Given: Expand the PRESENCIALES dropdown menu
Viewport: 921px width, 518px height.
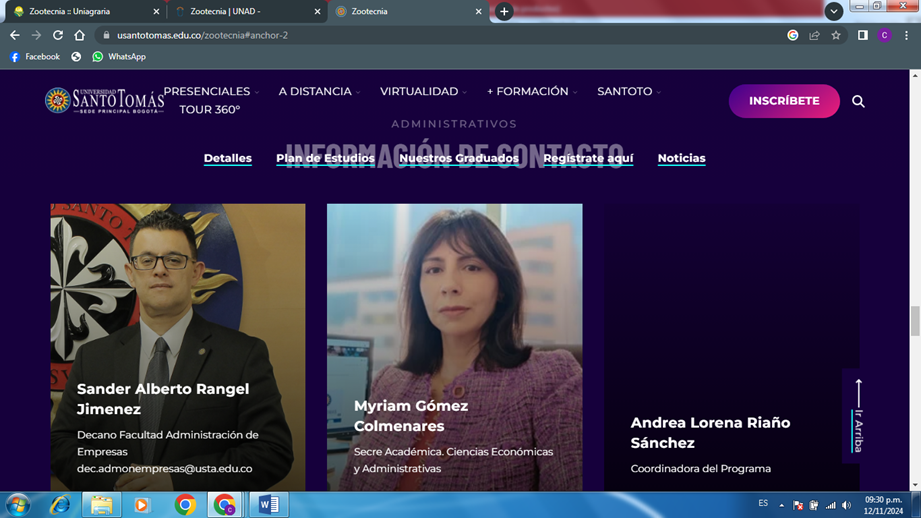Looking at the screenshot, I should (210, 91).
